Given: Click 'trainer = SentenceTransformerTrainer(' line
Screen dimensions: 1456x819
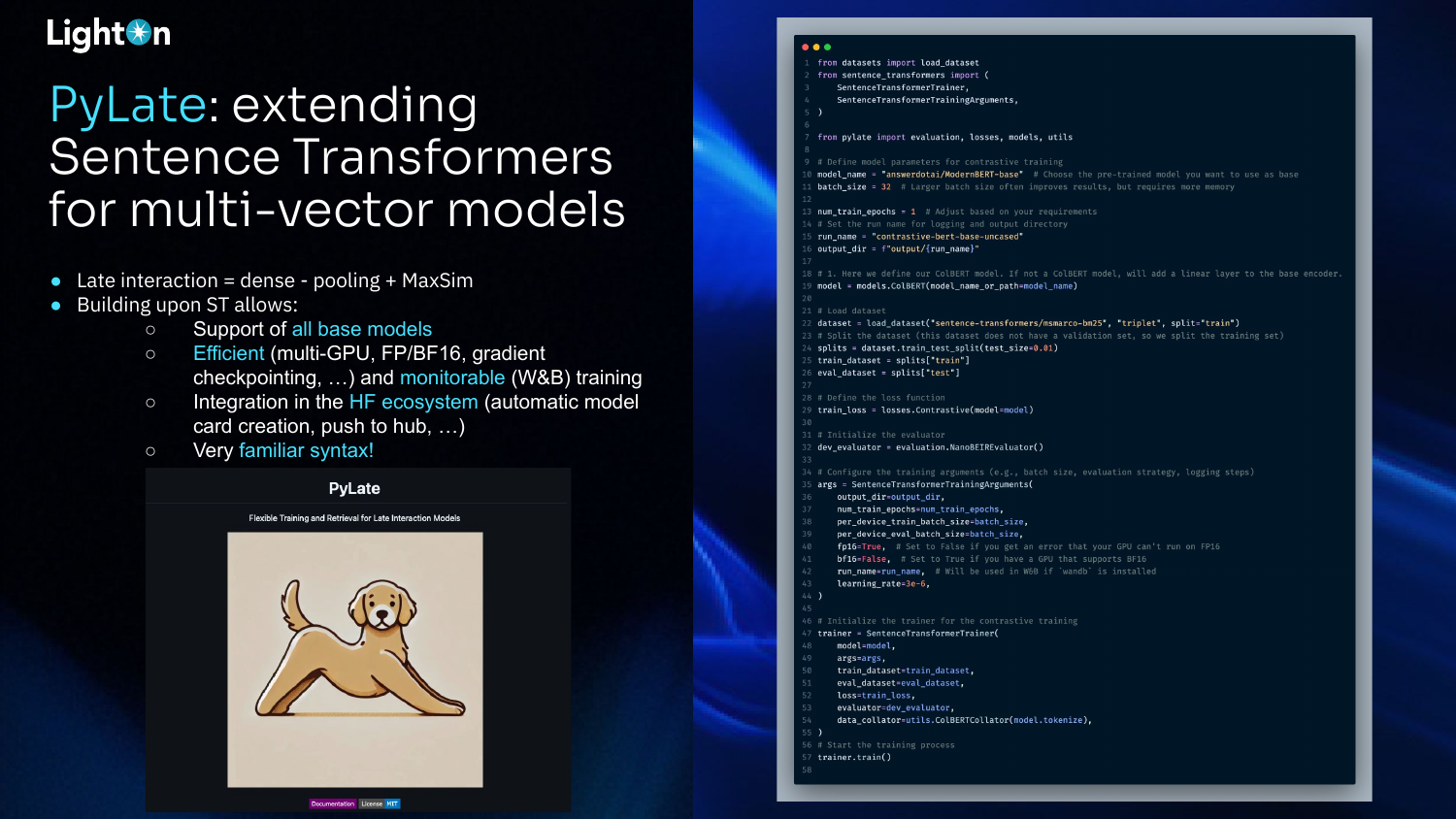Looking at the screenshot, I should 908,634.
